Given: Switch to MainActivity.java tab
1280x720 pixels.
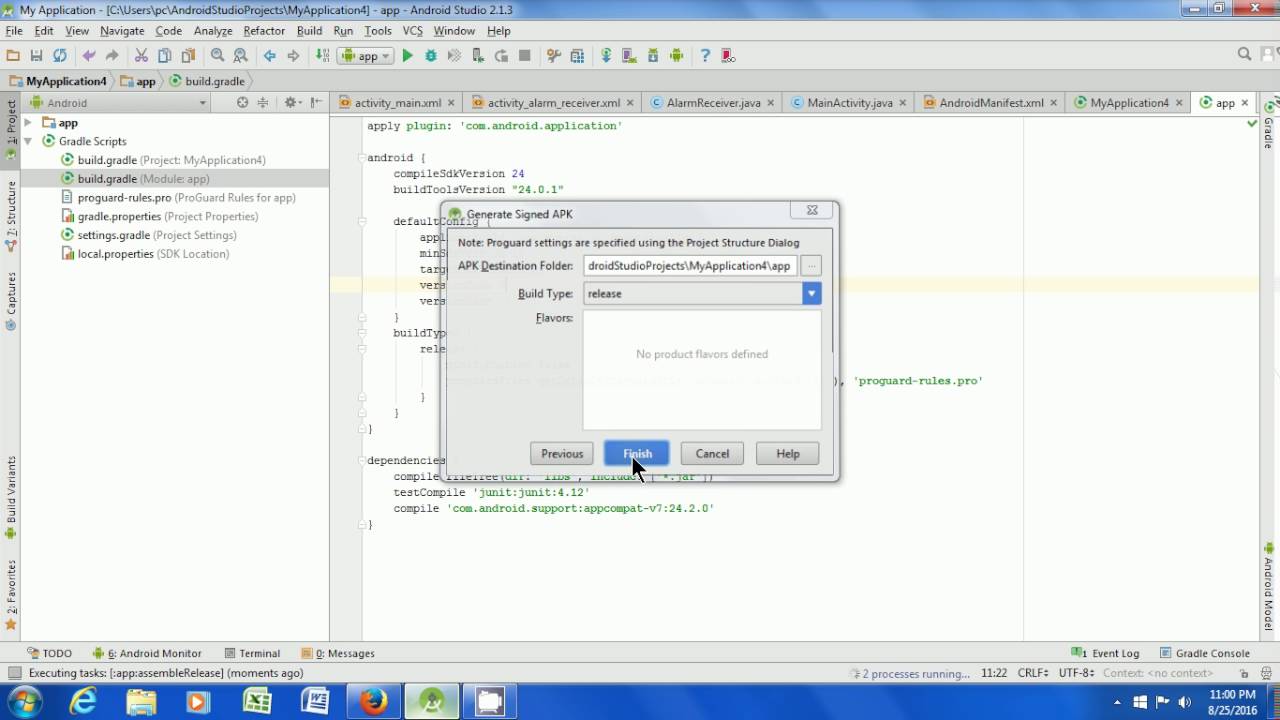Looking at the screenshot, I should (x=849, y=103).
